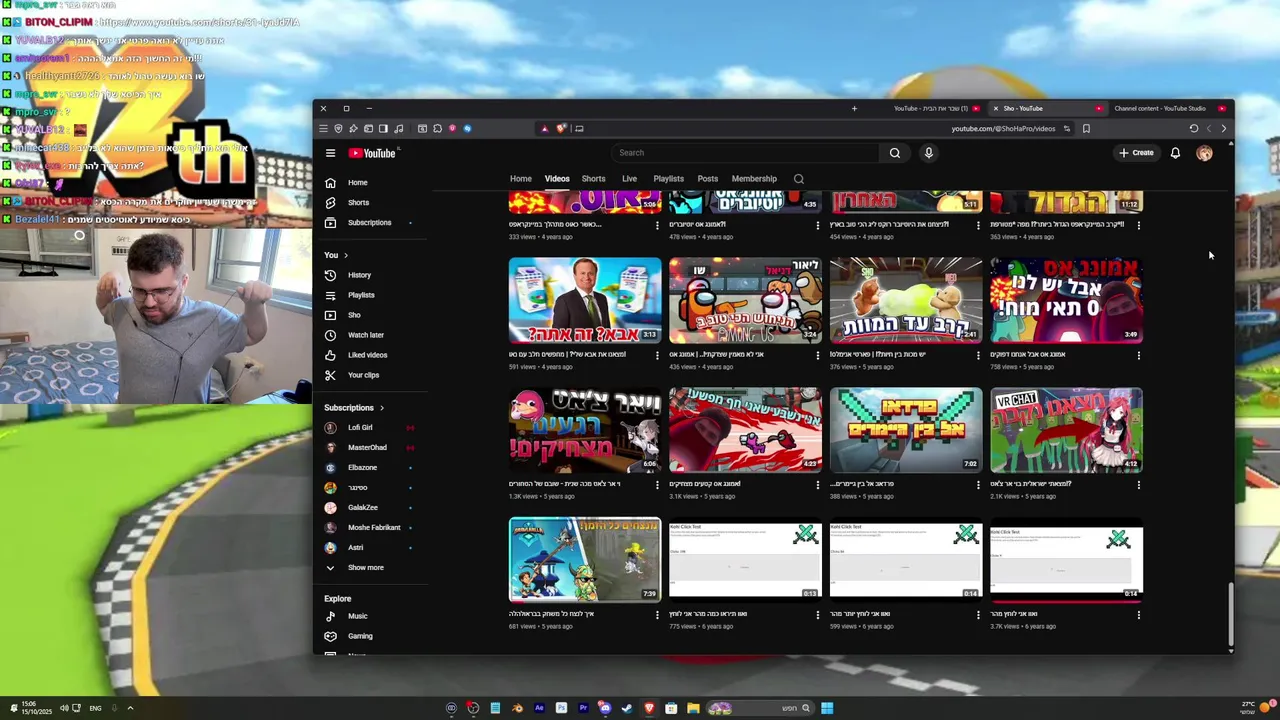Open Subscriptions feed in the sidebar

click(369, 223)
